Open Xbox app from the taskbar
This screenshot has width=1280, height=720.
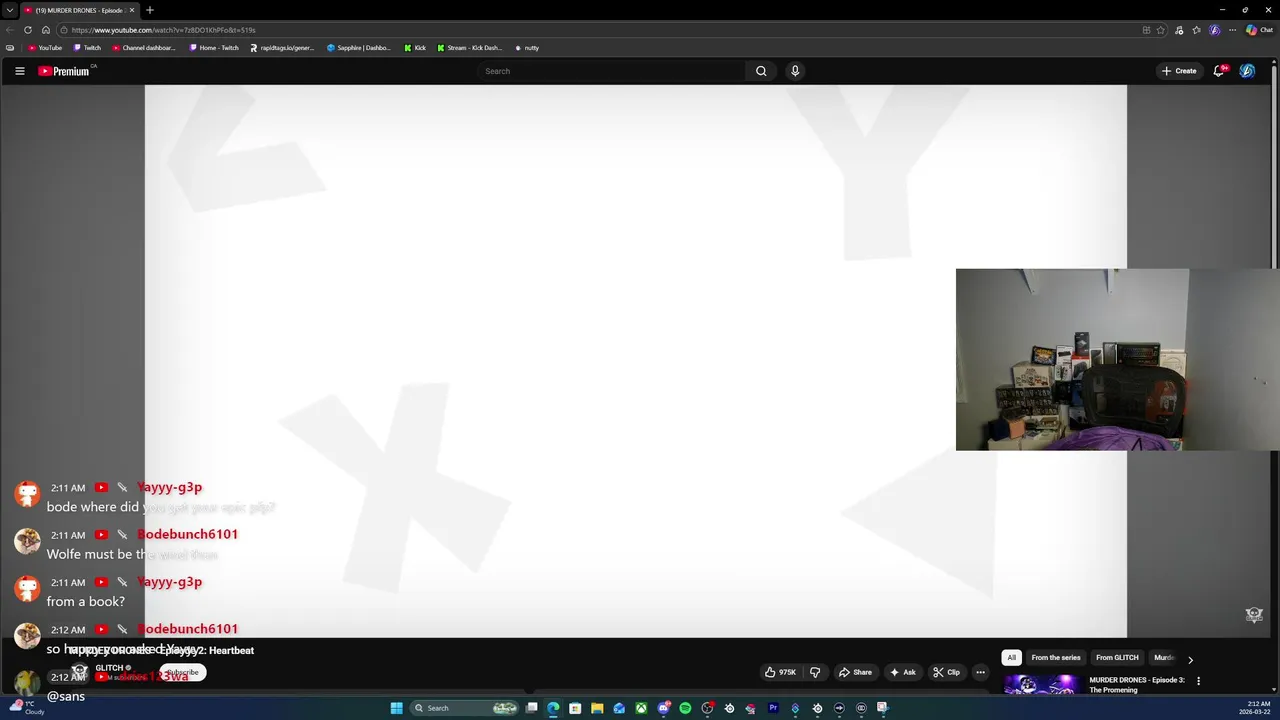(x=641, y=708)
